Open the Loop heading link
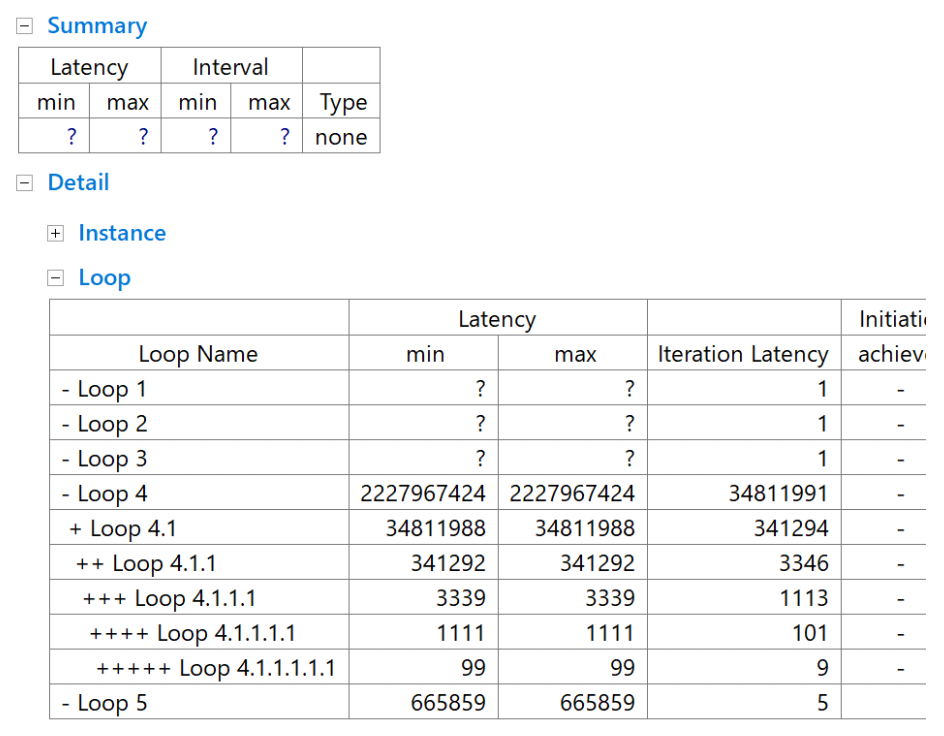This screenshot has height=736, width=944. (105, 278)
